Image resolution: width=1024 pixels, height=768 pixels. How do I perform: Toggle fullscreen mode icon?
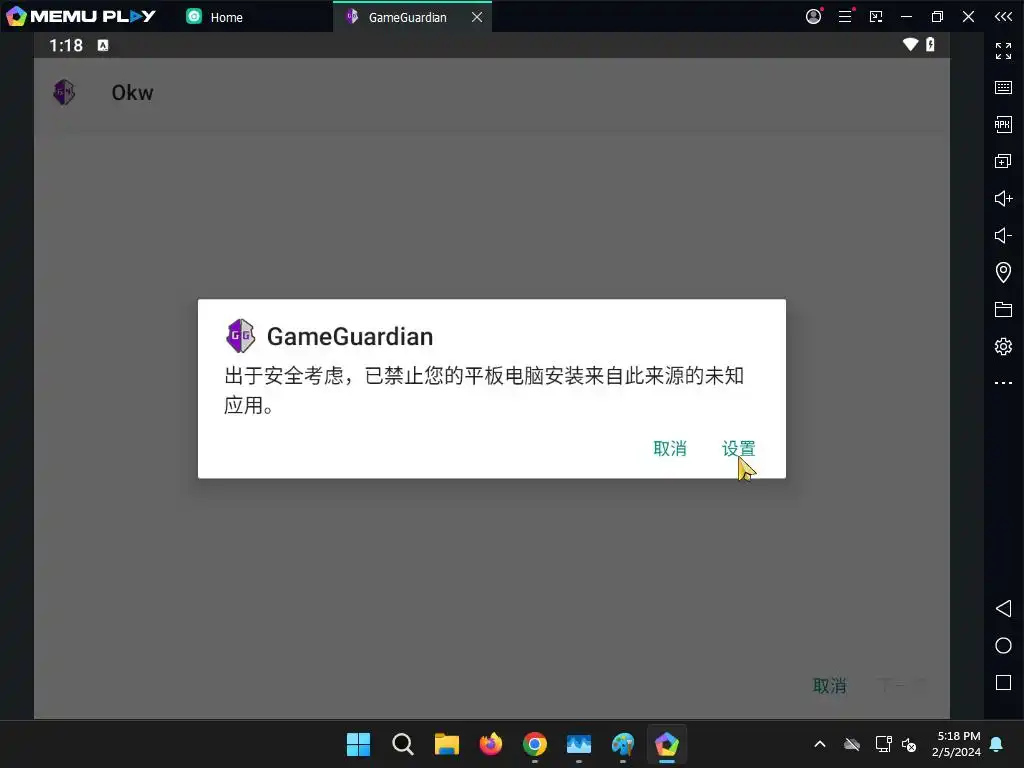click(1003, 50)
